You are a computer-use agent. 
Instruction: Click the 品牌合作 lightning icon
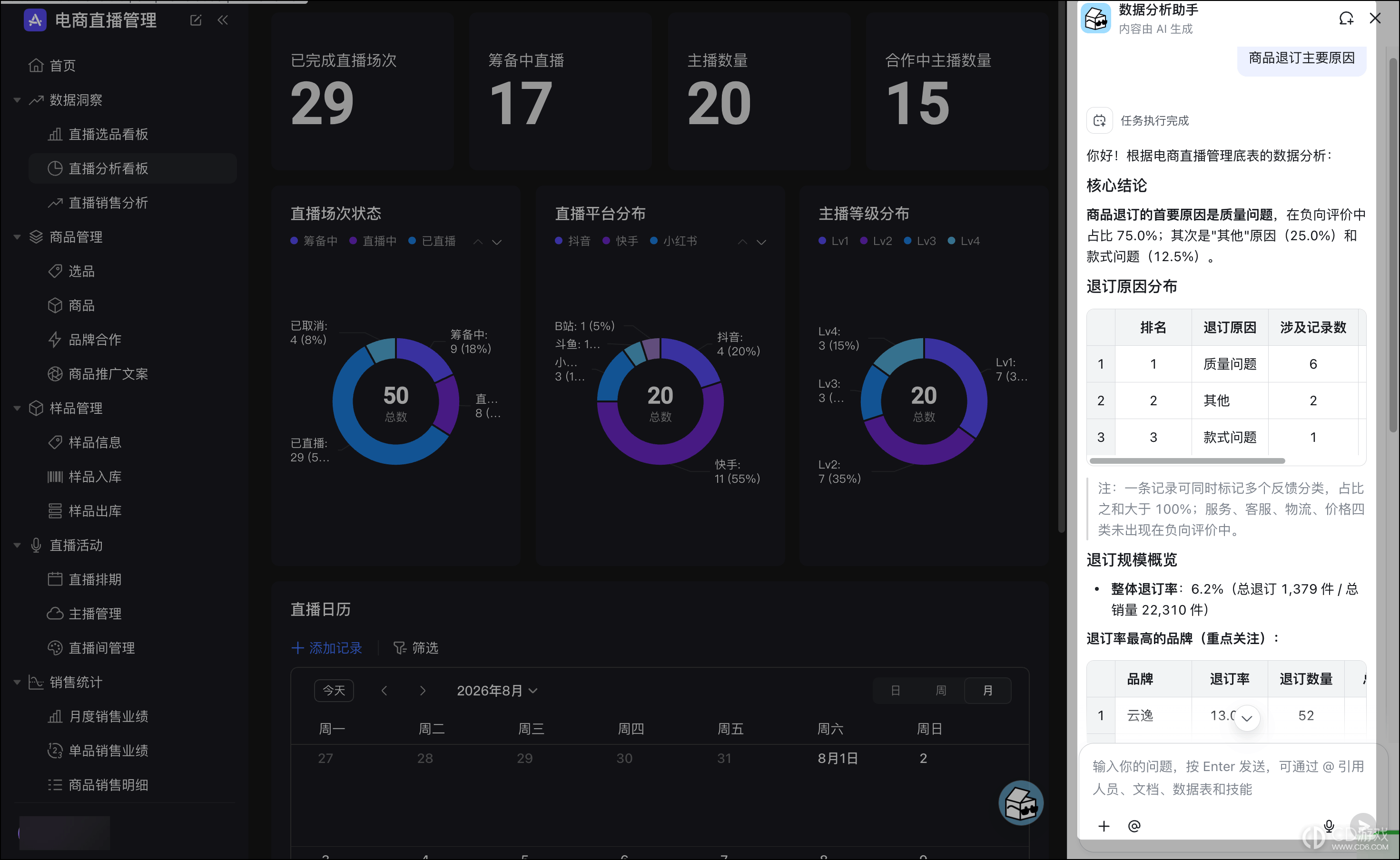[x=55, y=340]
